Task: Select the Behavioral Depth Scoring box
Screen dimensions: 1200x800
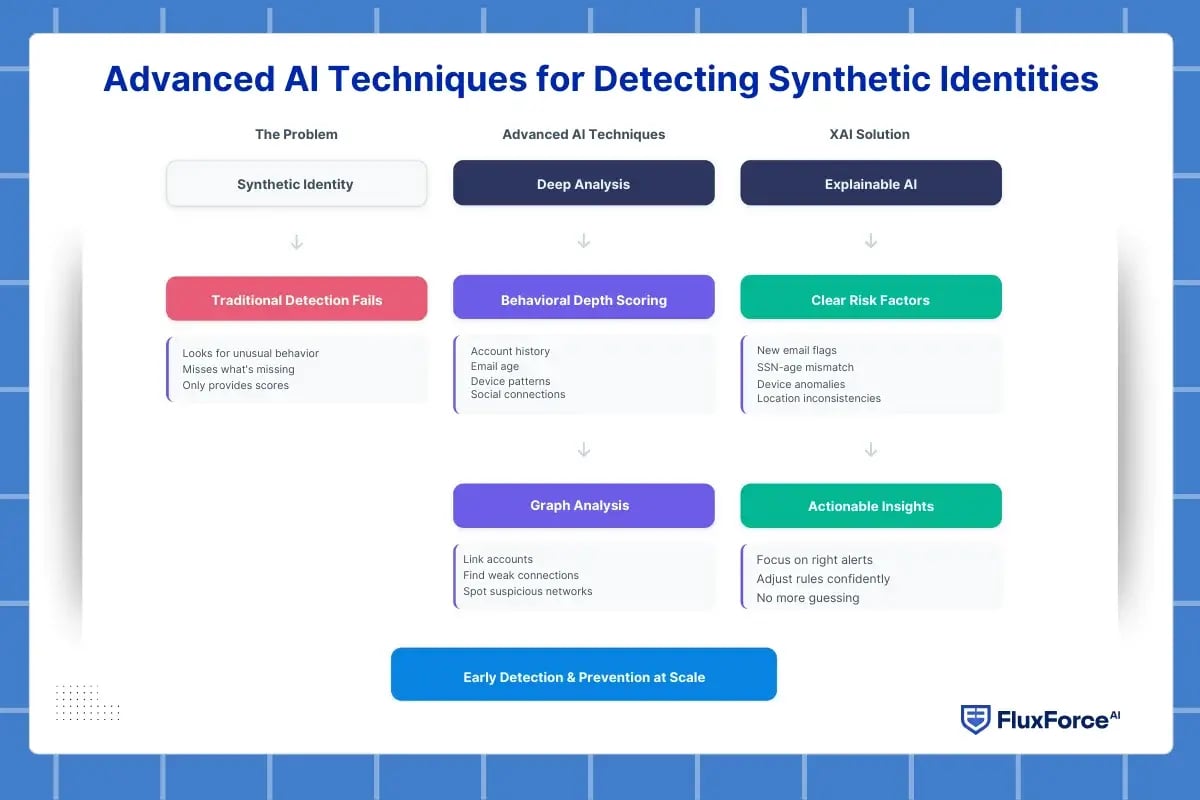Action: pyautogui.click(x=584, y=299)
